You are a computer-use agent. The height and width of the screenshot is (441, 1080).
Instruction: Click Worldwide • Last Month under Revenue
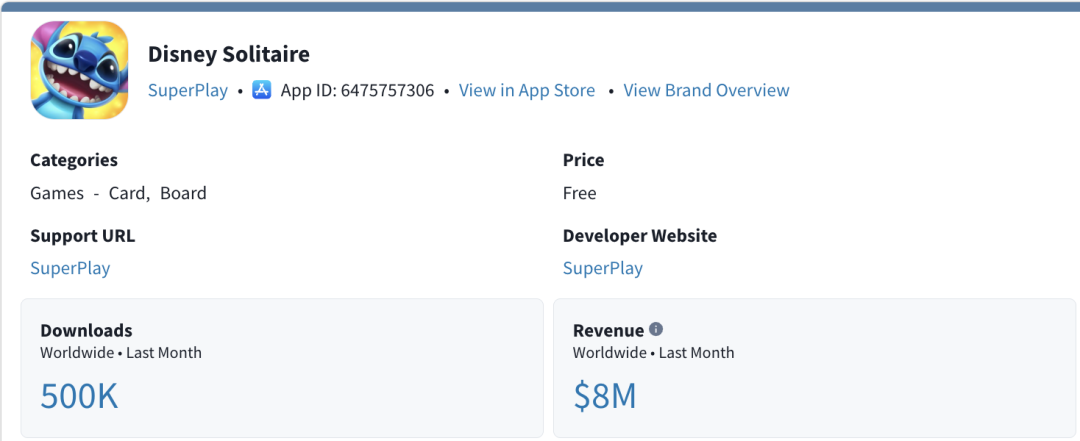(x=654, y=353)
